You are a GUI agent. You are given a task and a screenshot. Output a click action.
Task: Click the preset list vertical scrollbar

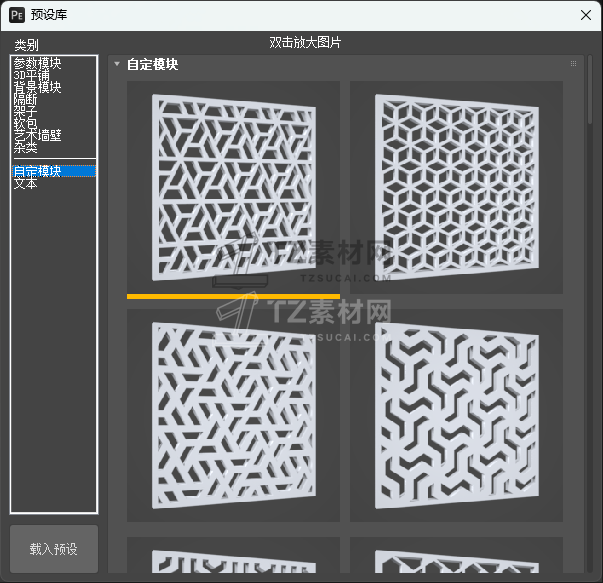[590, 90]
